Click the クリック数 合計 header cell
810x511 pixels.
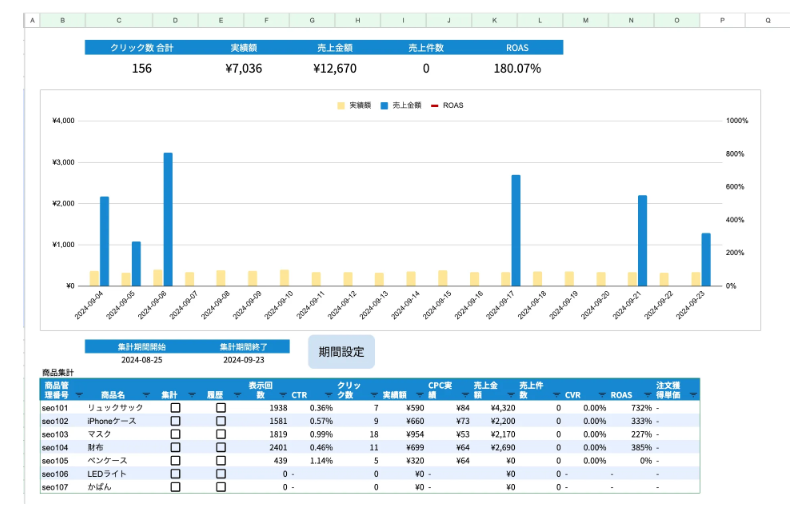pyautogui.click(x=142, y=48)
